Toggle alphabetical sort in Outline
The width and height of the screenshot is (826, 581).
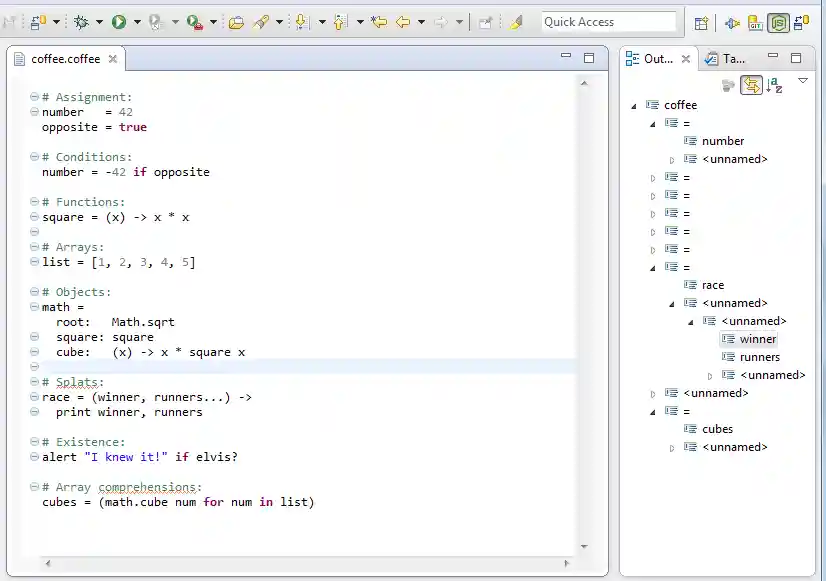(x=774, y=85)
